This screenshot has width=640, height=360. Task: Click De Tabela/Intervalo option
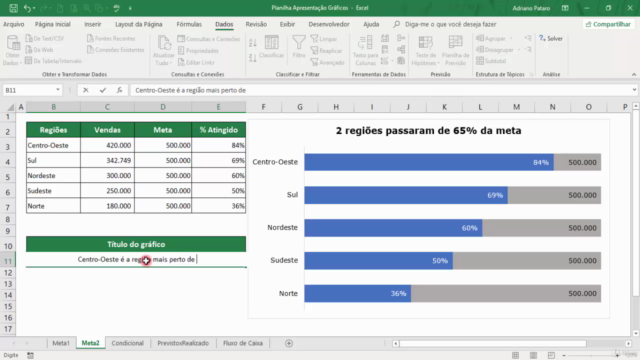pos(53,61)
